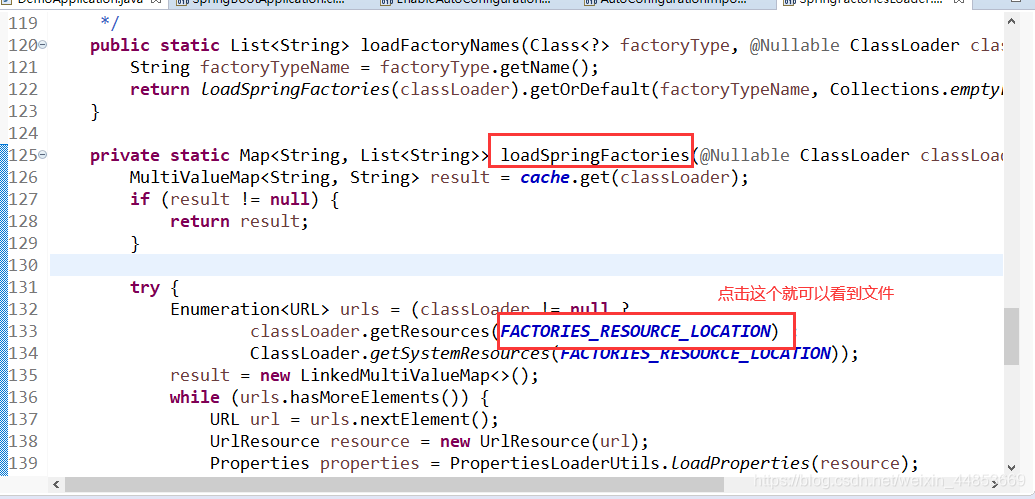Viewport: 1035px width, 499px height.
Task: Click line number 139 in the gutter
Action: point(23,463)
